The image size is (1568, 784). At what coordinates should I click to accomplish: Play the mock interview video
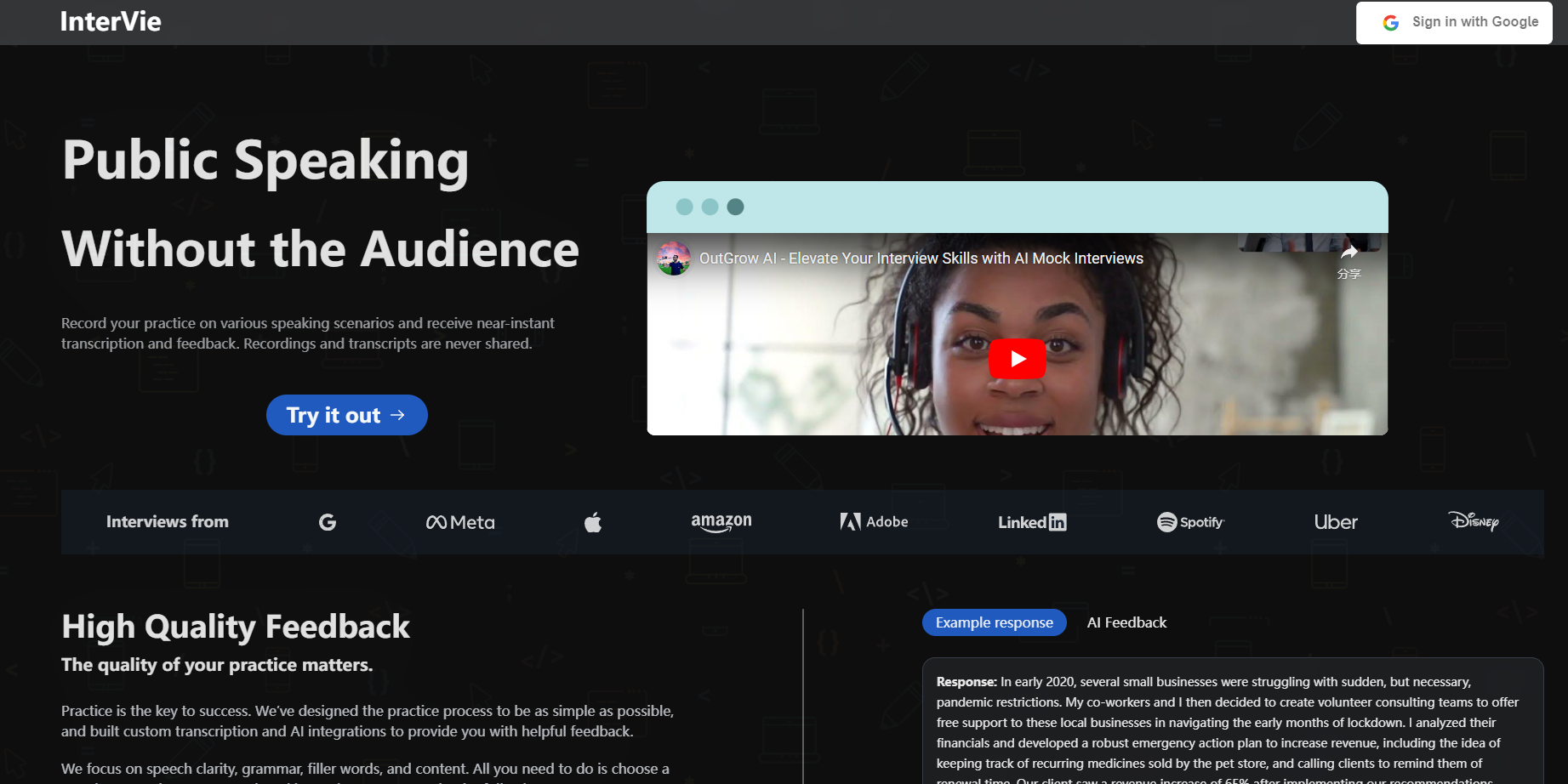(1018, 358)
